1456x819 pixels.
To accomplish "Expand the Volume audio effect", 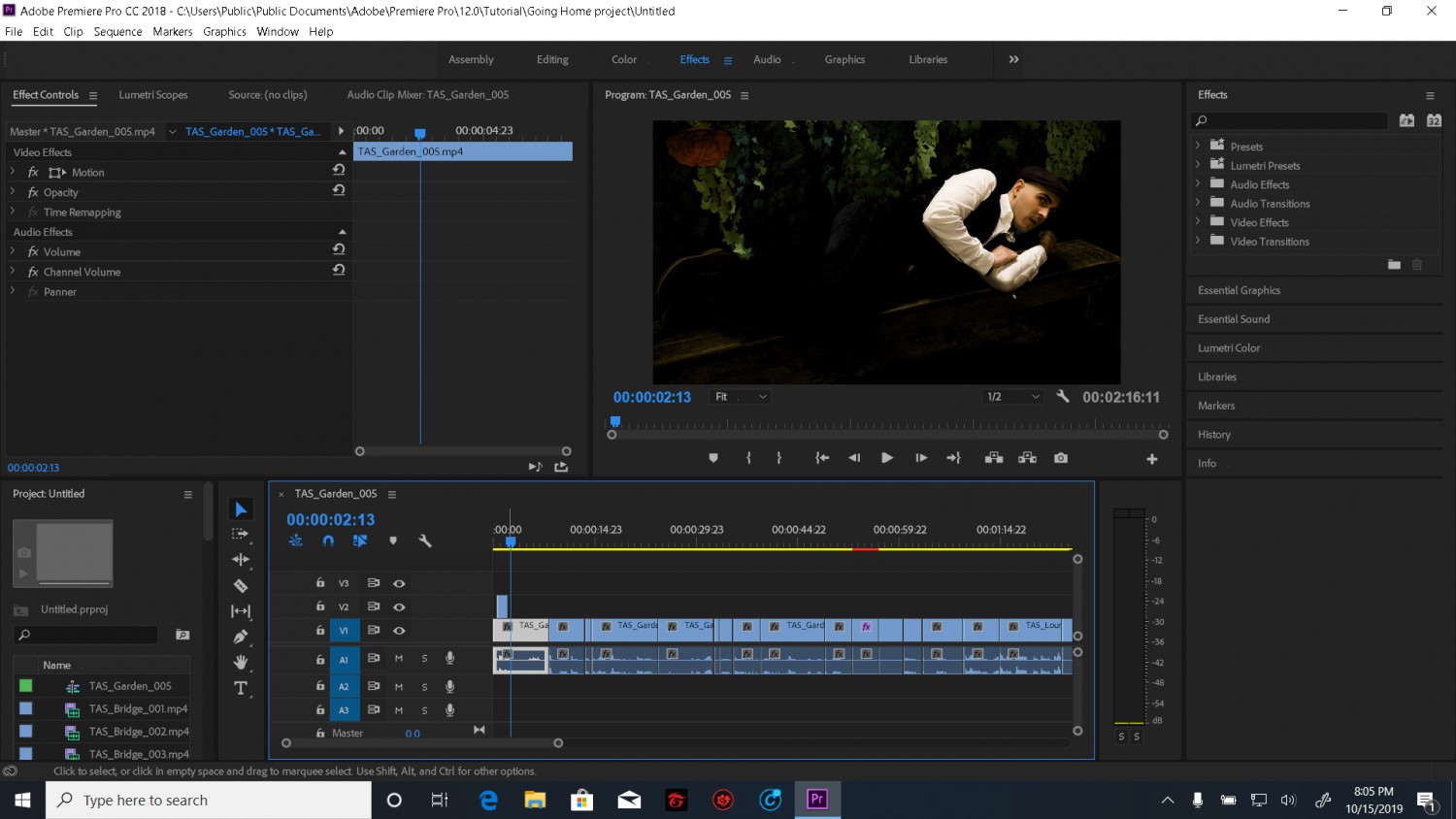I will [13, 251].
